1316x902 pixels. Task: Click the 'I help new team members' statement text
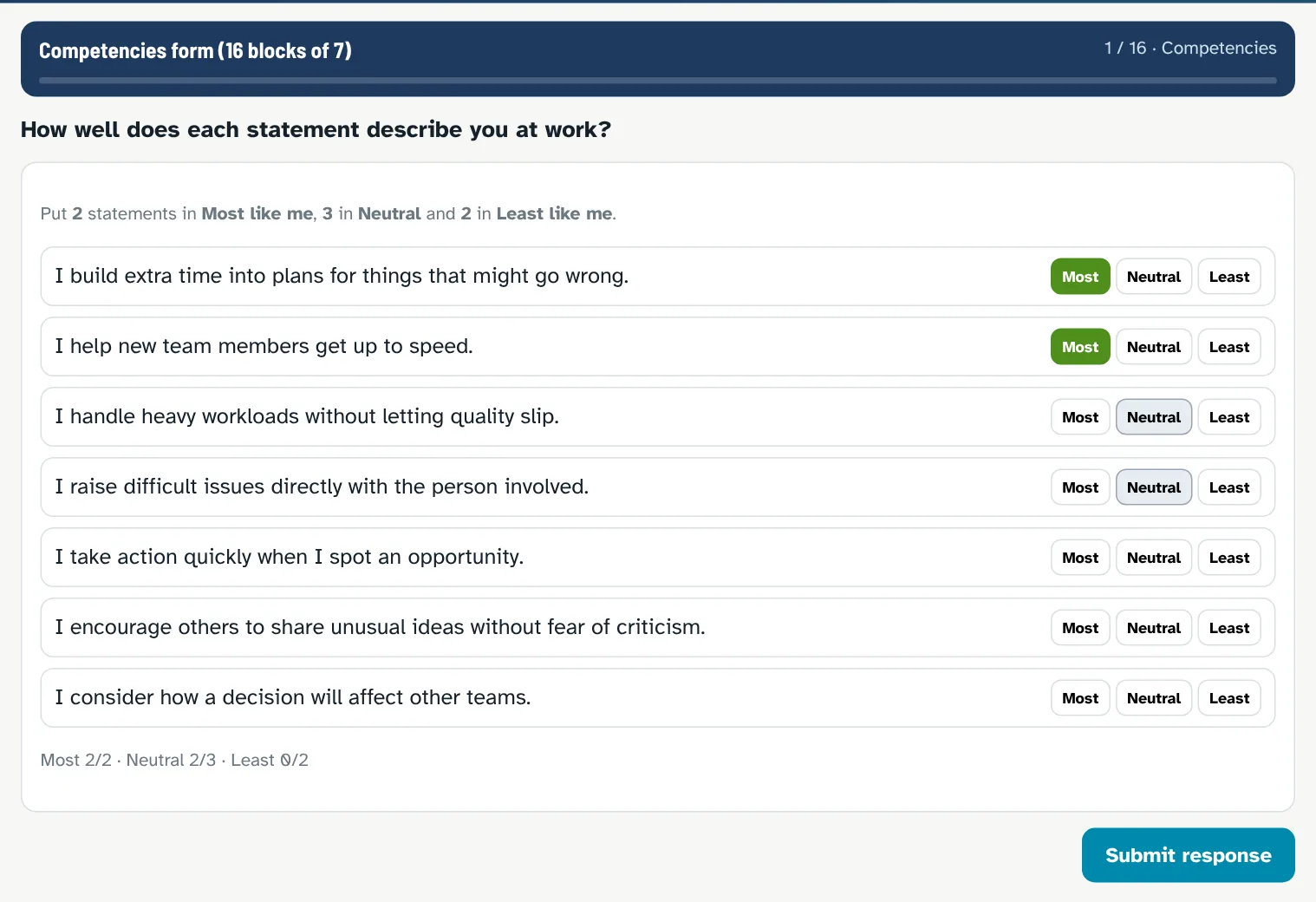[x=264, y=346]
